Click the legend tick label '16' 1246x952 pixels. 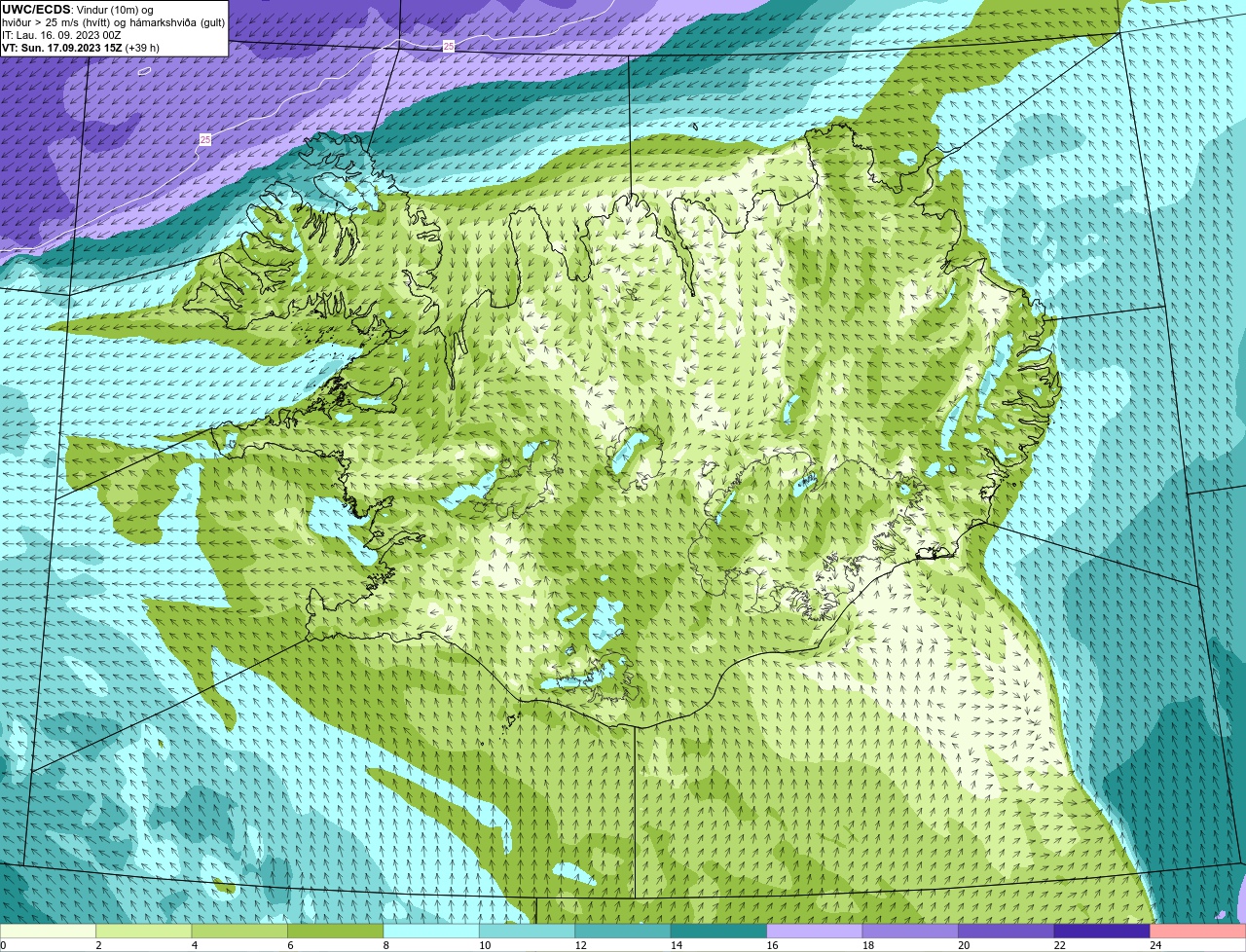tap(772, 945)
